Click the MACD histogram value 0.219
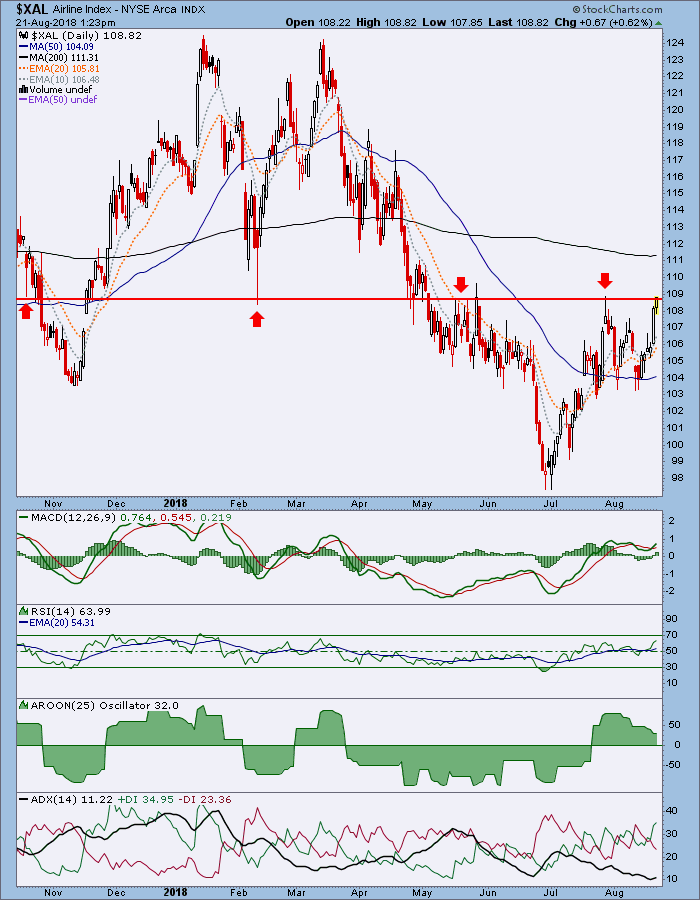The width and height of the screenshot is (700, 900). pyautogui.click(x=216, y=518)
